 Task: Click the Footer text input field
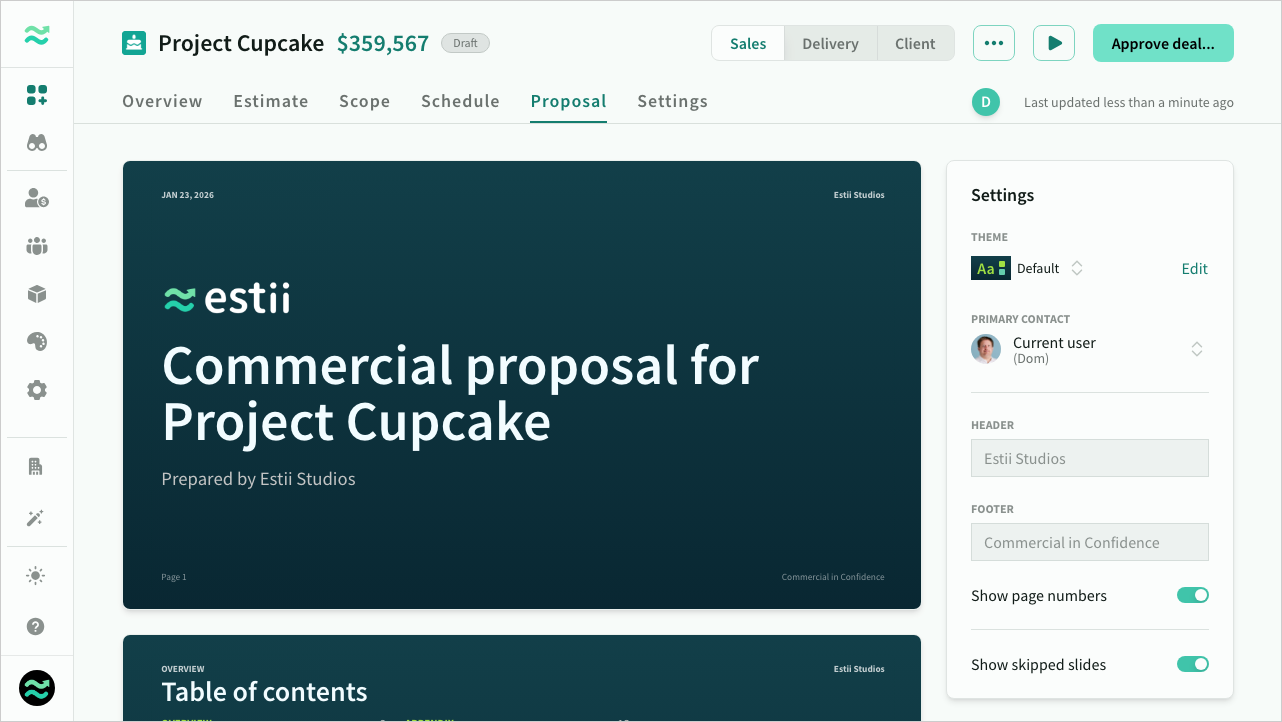click(x=1089, y=542)
